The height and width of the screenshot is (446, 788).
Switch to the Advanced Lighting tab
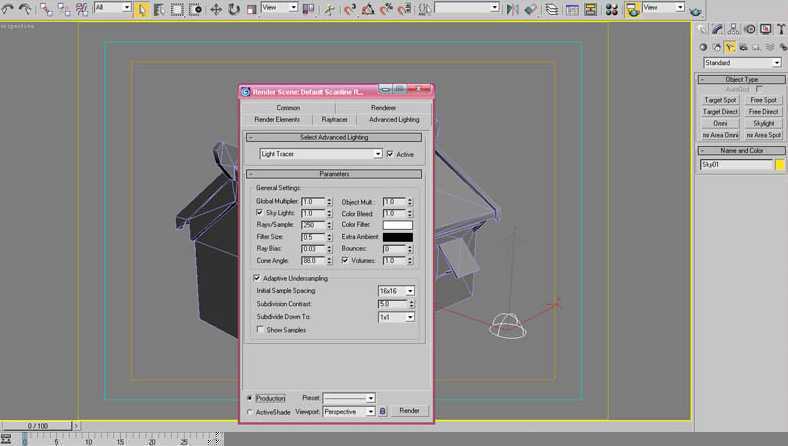(394, 120)
